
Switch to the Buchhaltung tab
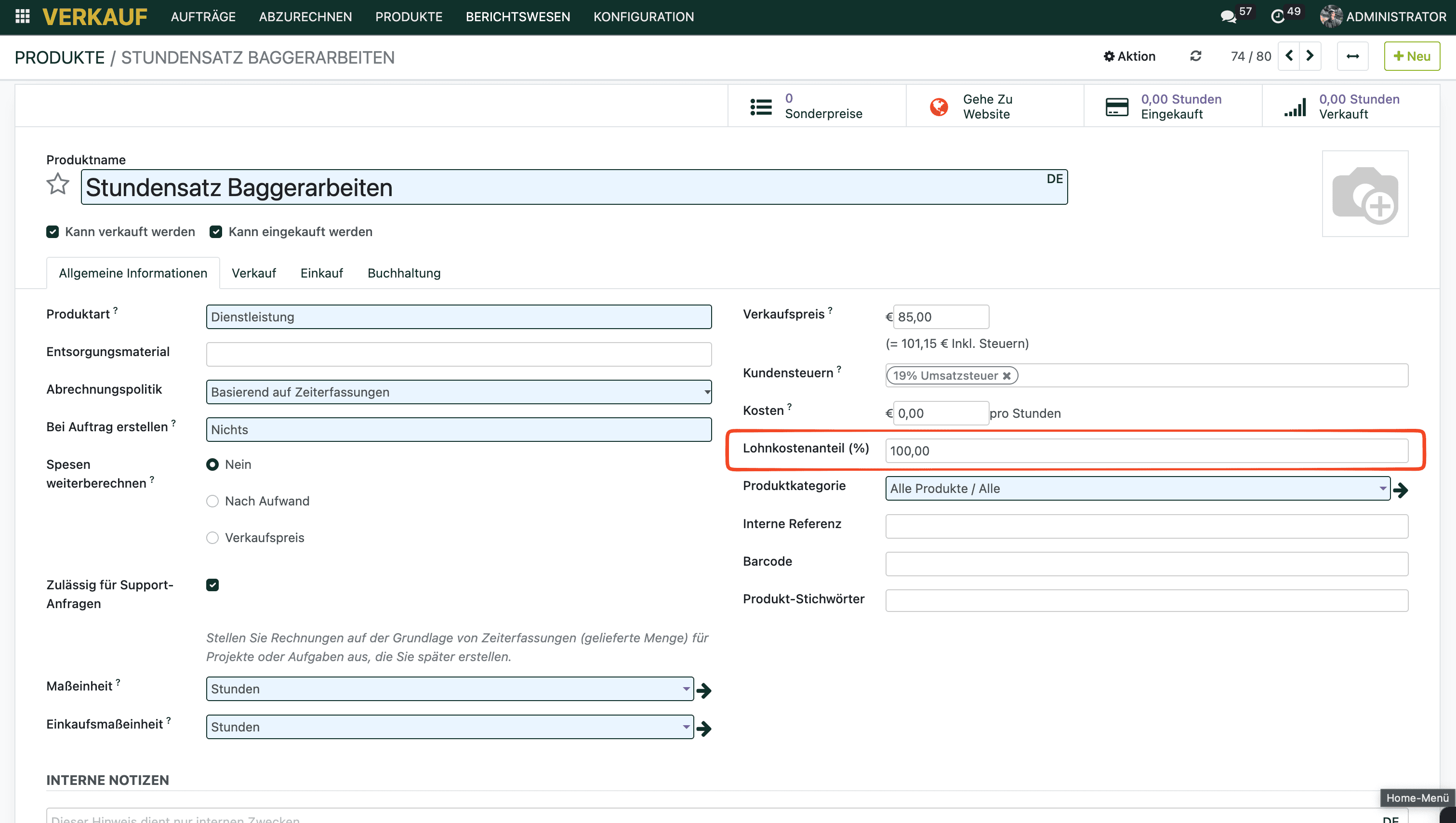tap(404, 273)
